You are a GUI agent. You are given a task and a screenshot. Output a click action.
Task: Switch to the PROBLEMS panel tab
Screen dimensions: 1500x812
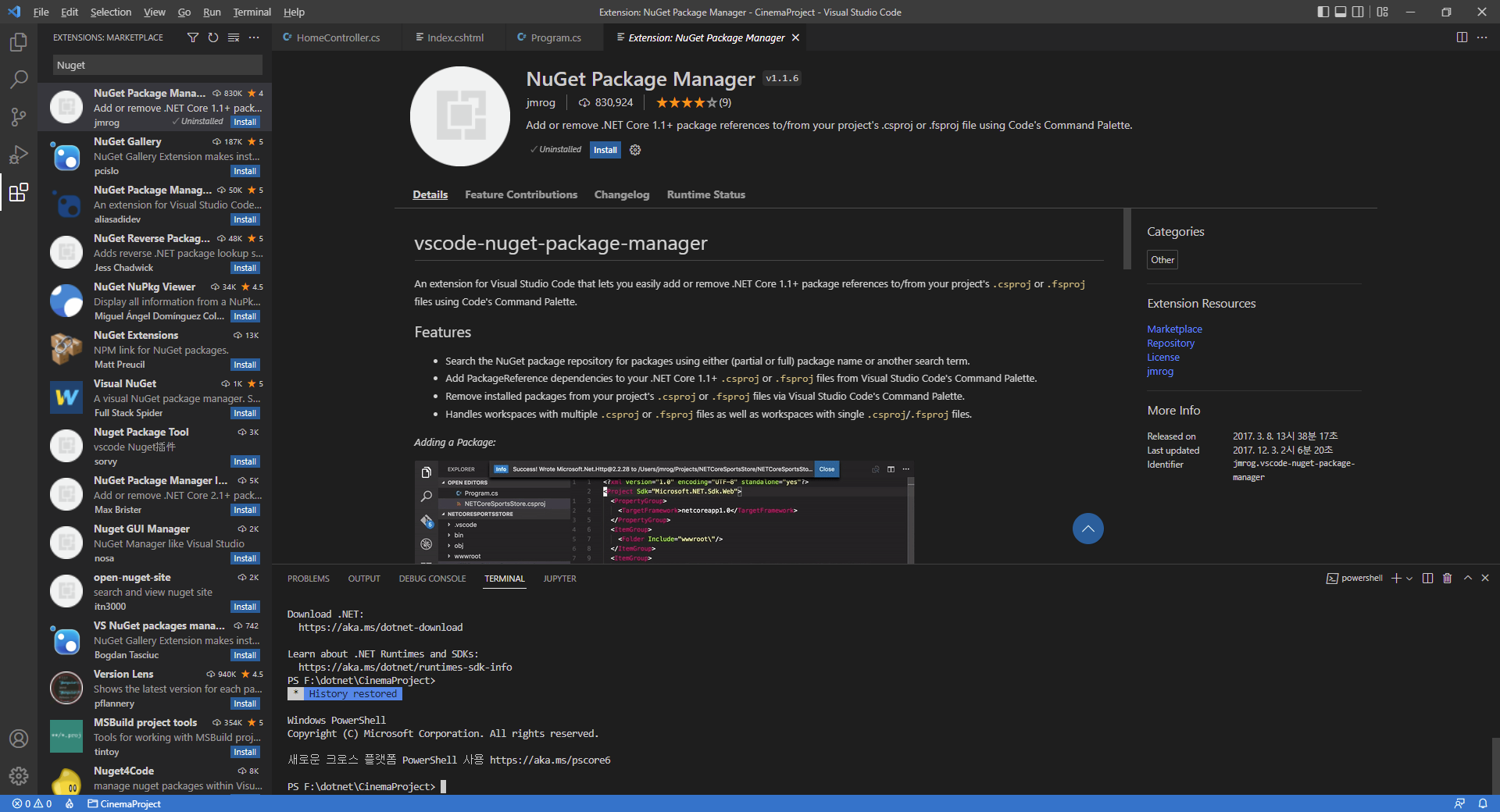tap(308, 579)
